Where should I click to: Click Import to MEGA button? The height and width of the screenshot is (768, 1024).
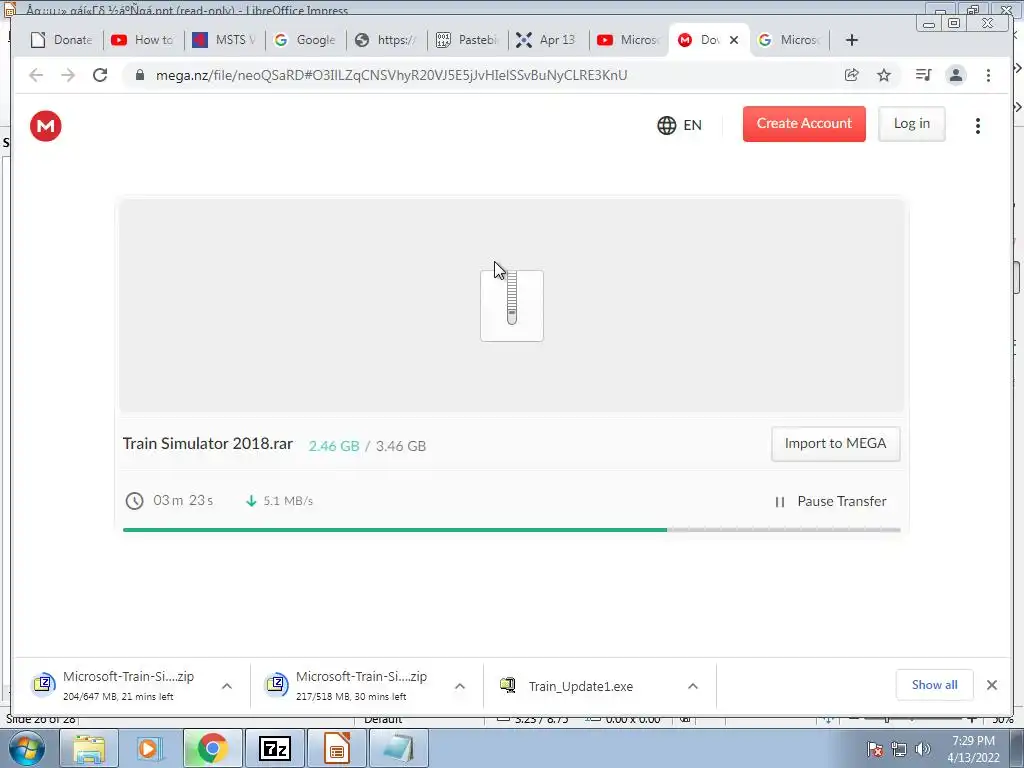click(835, 444)
